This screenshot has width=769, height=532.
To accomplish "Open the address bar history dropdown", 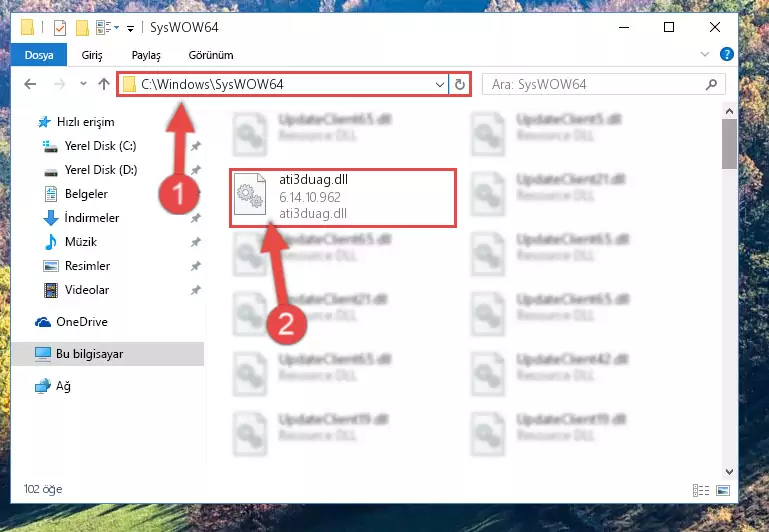I will pyautogui.click(x=440, y=85).
